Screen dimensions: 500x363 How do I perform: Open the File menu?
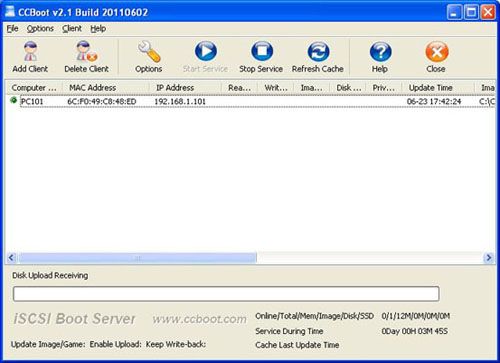(x=12, y=29)
